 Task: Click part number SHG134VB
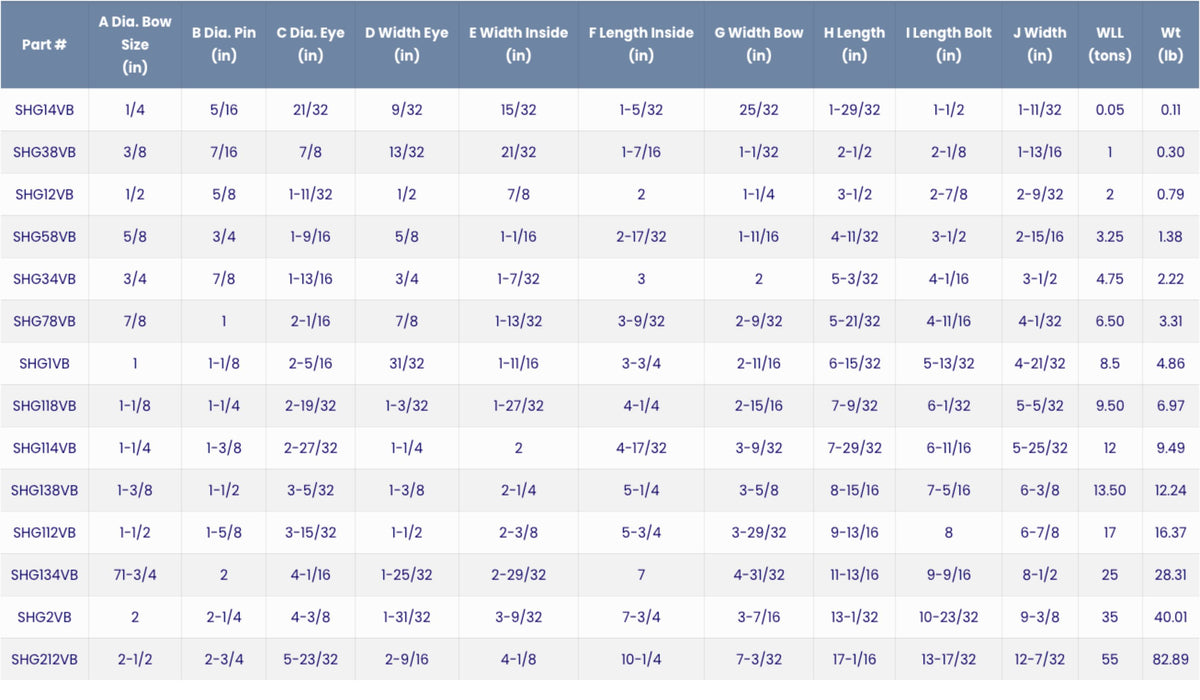click(44, 575)
